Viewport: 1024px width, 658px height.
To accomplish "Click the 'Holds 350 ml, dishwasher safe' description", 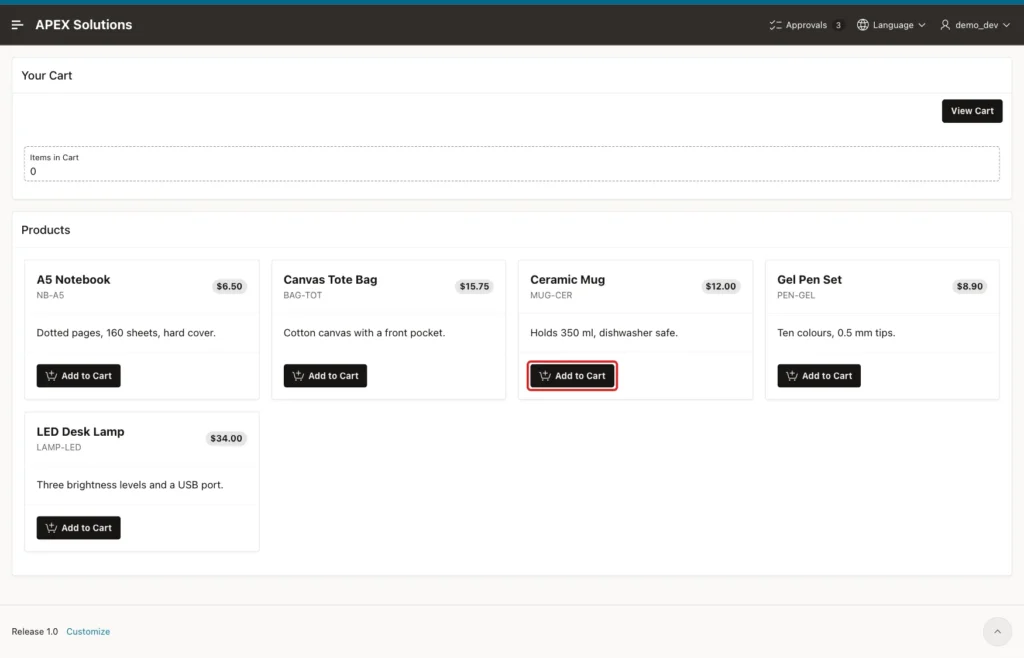I will [x=604, y=333].
